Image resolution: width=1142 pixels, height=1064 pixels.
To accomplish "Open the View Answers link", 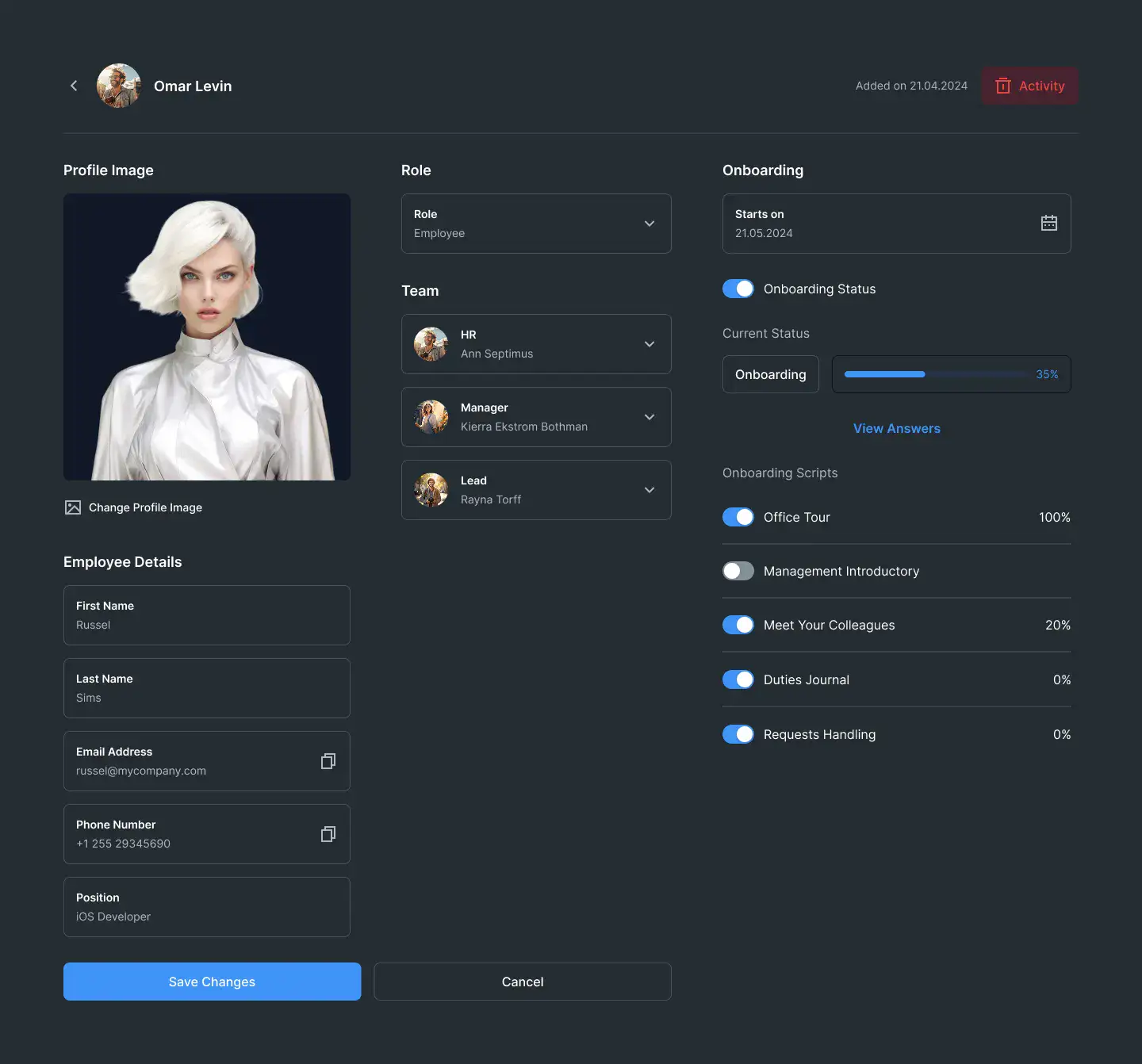I will [x=897, y=428].
